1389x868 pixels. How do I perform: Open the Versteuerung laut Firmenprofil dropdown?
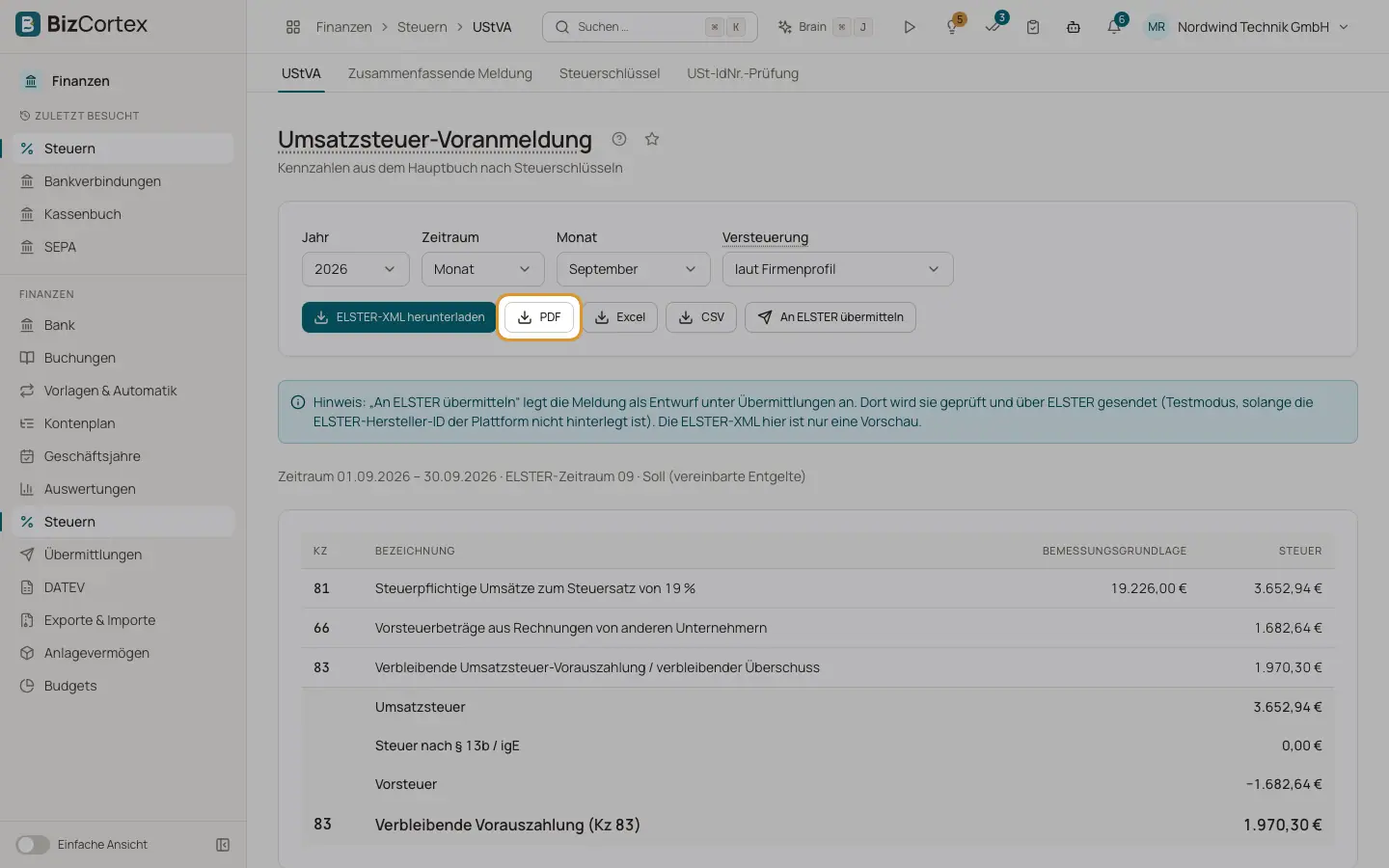click(x=837, y=269)
